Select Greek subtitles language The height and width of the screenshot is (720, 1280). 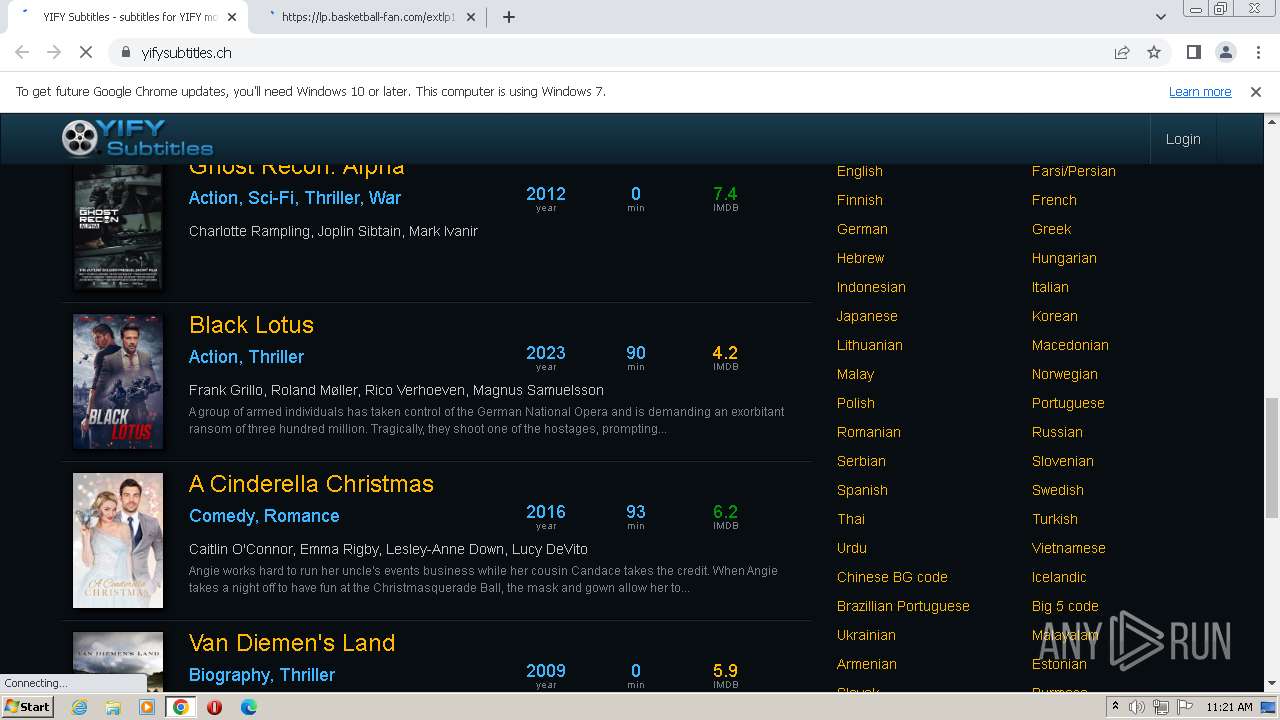click(1051, 229)
